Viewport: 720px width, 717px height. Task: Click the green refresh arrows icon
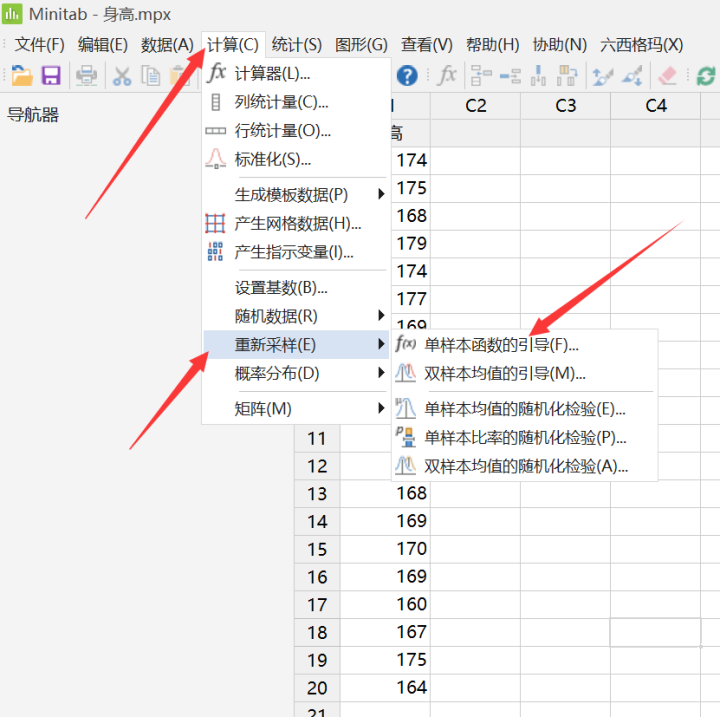point(706,76)
